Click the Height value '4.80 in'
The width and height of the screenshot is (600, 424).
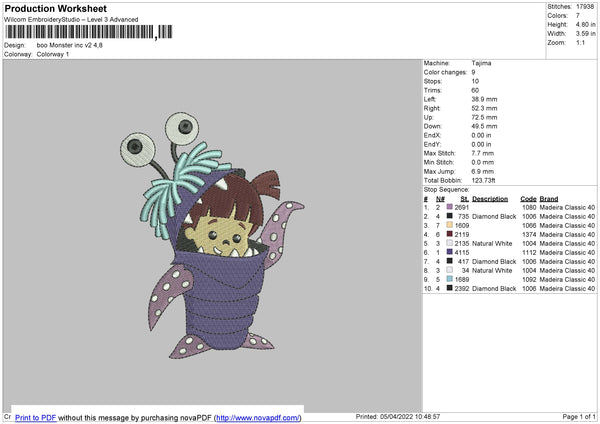[x=585, y=24]
